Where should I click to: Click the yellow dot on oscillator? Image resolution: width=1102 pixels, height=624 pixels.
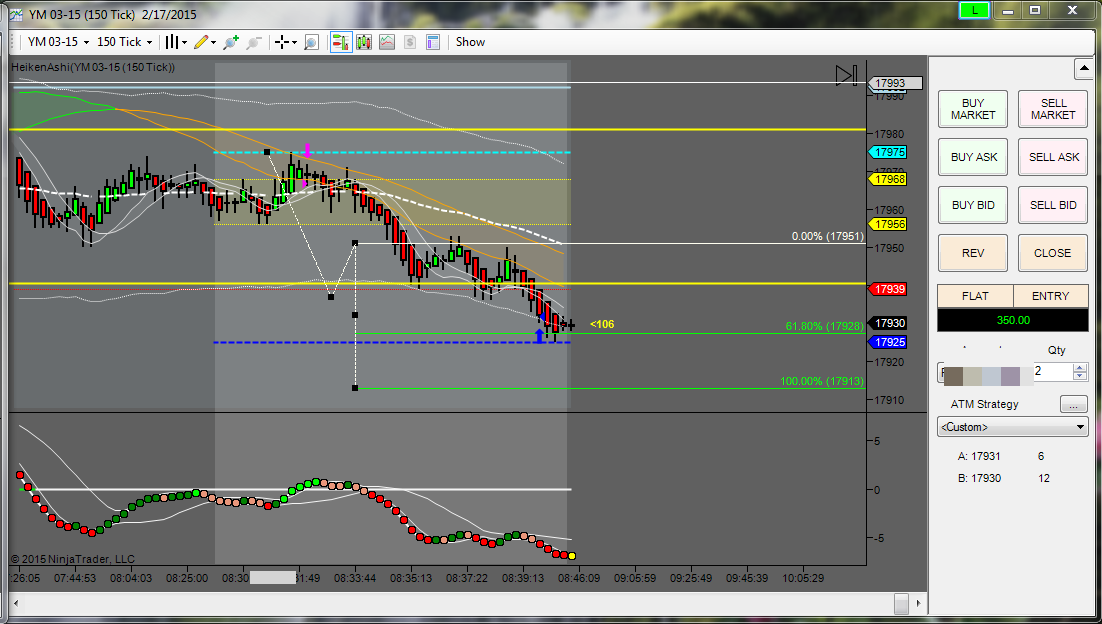tap(571, 556)
